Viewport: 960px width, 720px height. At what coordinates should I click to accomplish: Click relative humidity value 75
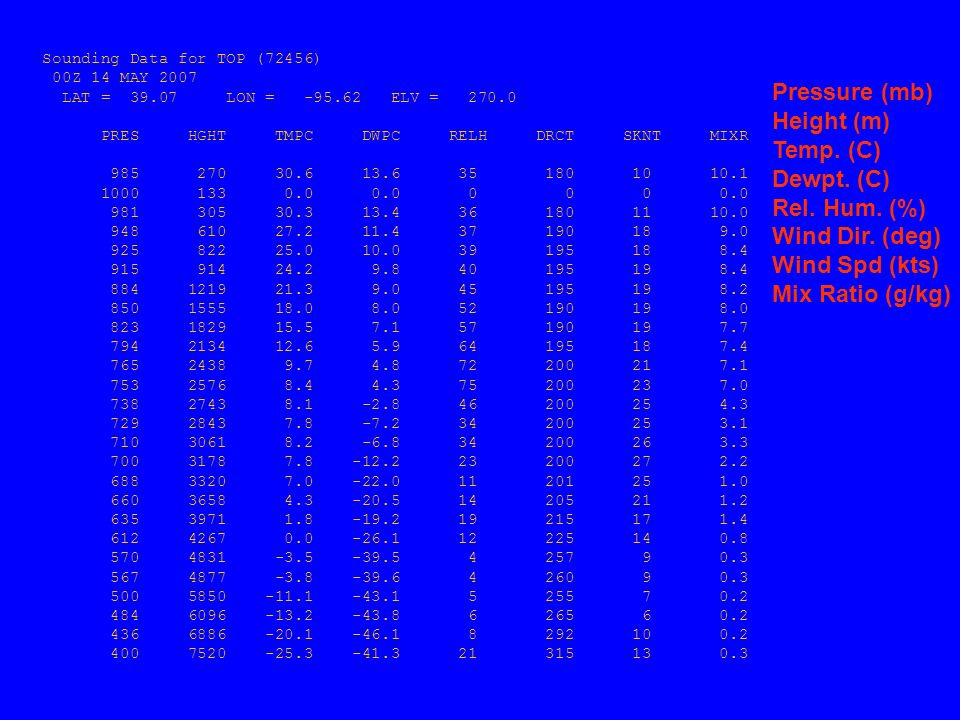[x=468, y=385]
